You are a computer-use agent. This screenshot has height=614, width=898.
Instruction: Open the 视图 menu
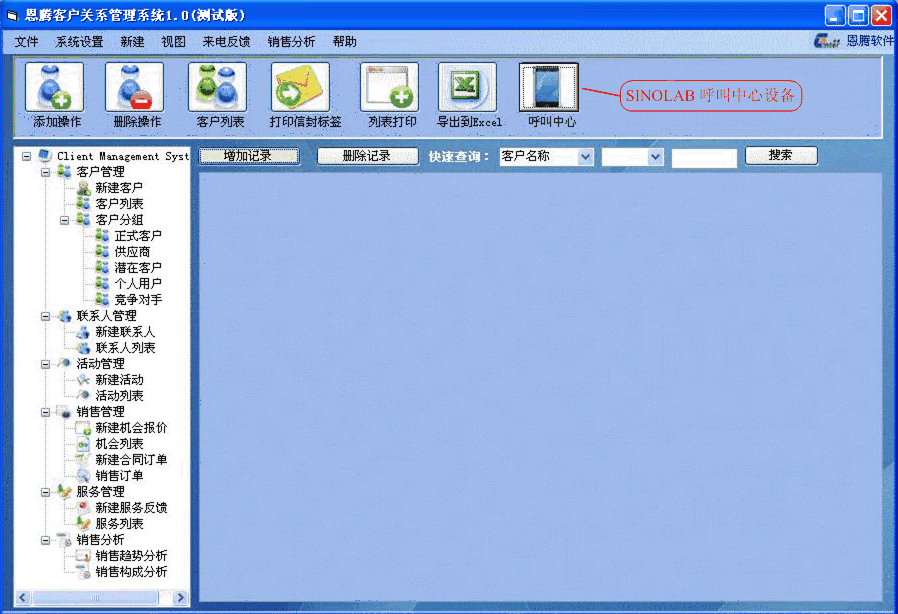click(x=174, y=42)
